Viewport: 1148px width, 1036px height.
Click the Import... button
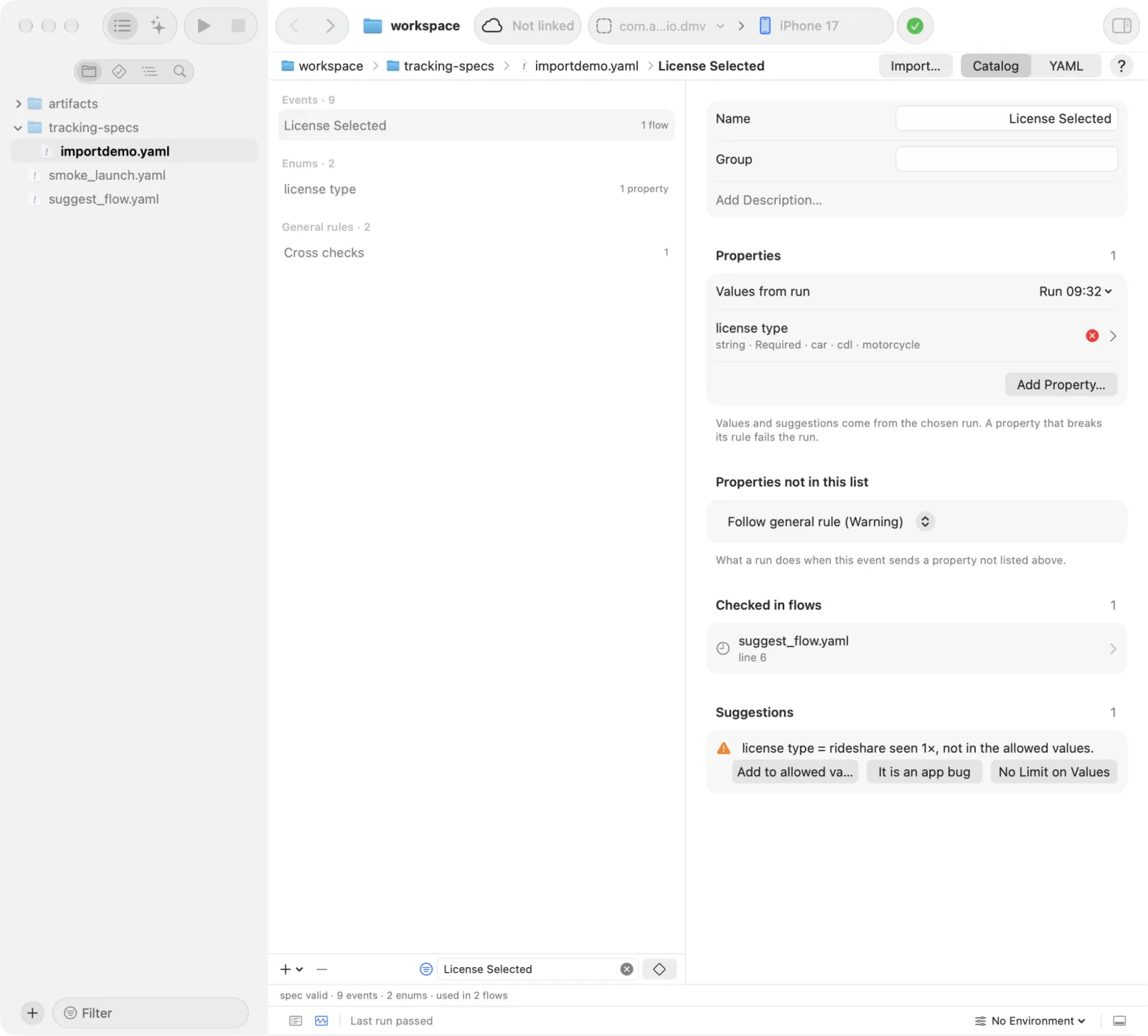pos(916,66)
